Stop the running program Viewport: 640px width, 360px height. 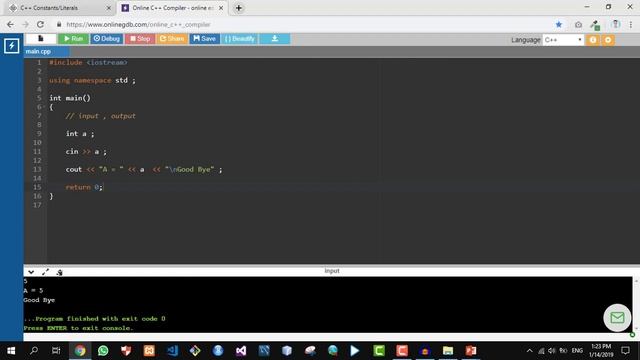140,39
